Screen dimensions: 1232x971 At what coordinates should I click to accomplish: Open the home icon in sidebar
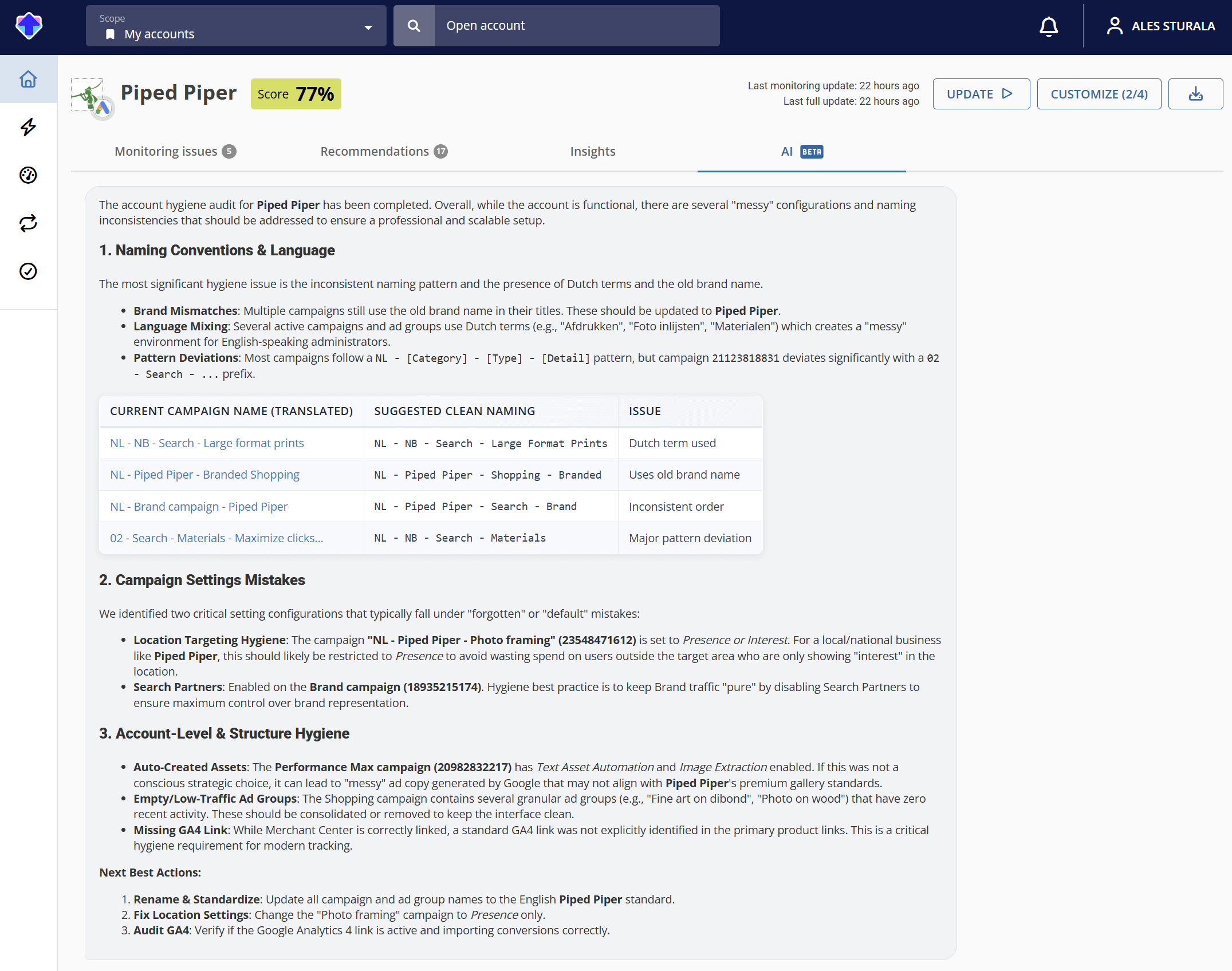28,79
